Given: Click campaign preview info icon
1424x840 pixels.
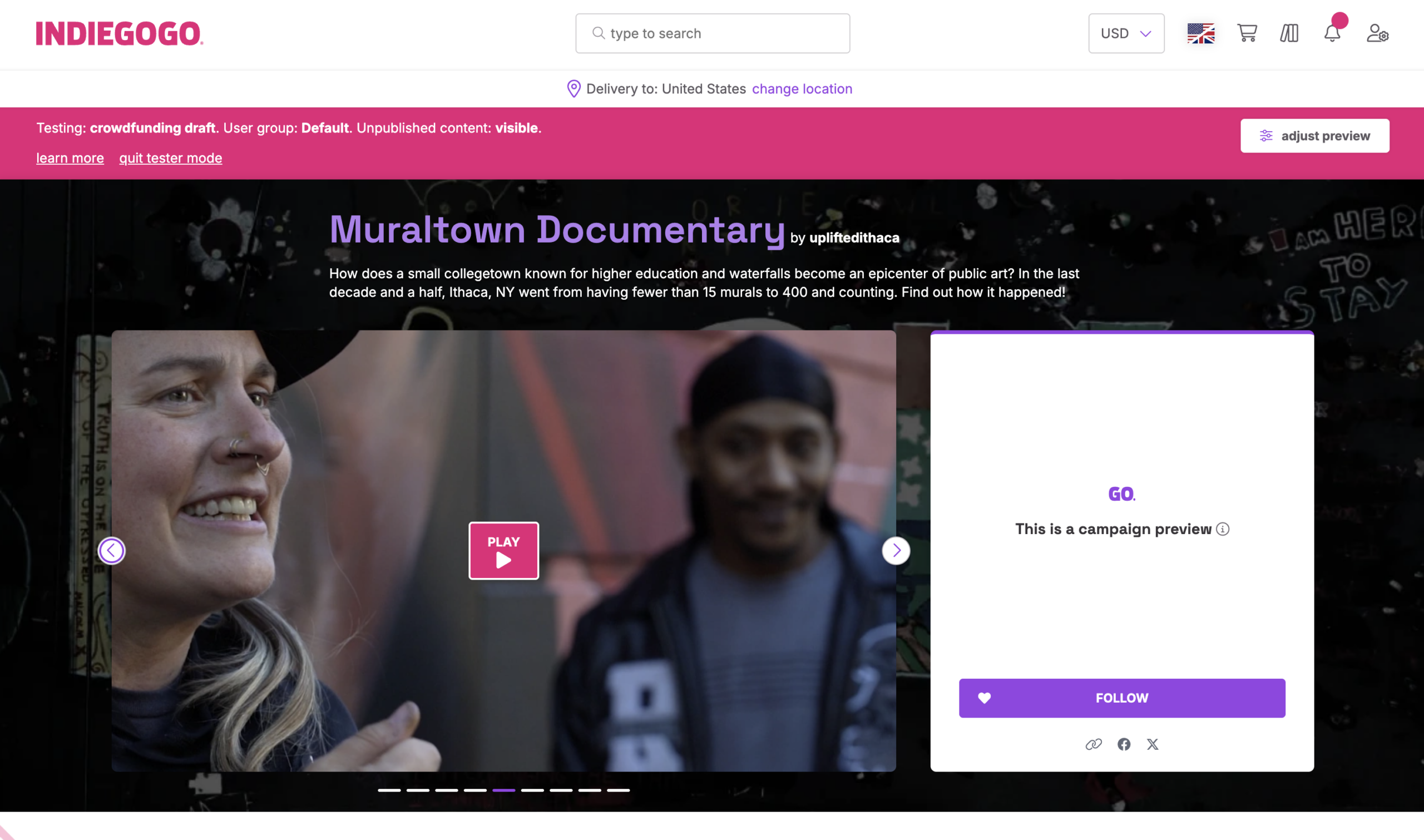Looking at the screenshot, I should [1223, 528].
